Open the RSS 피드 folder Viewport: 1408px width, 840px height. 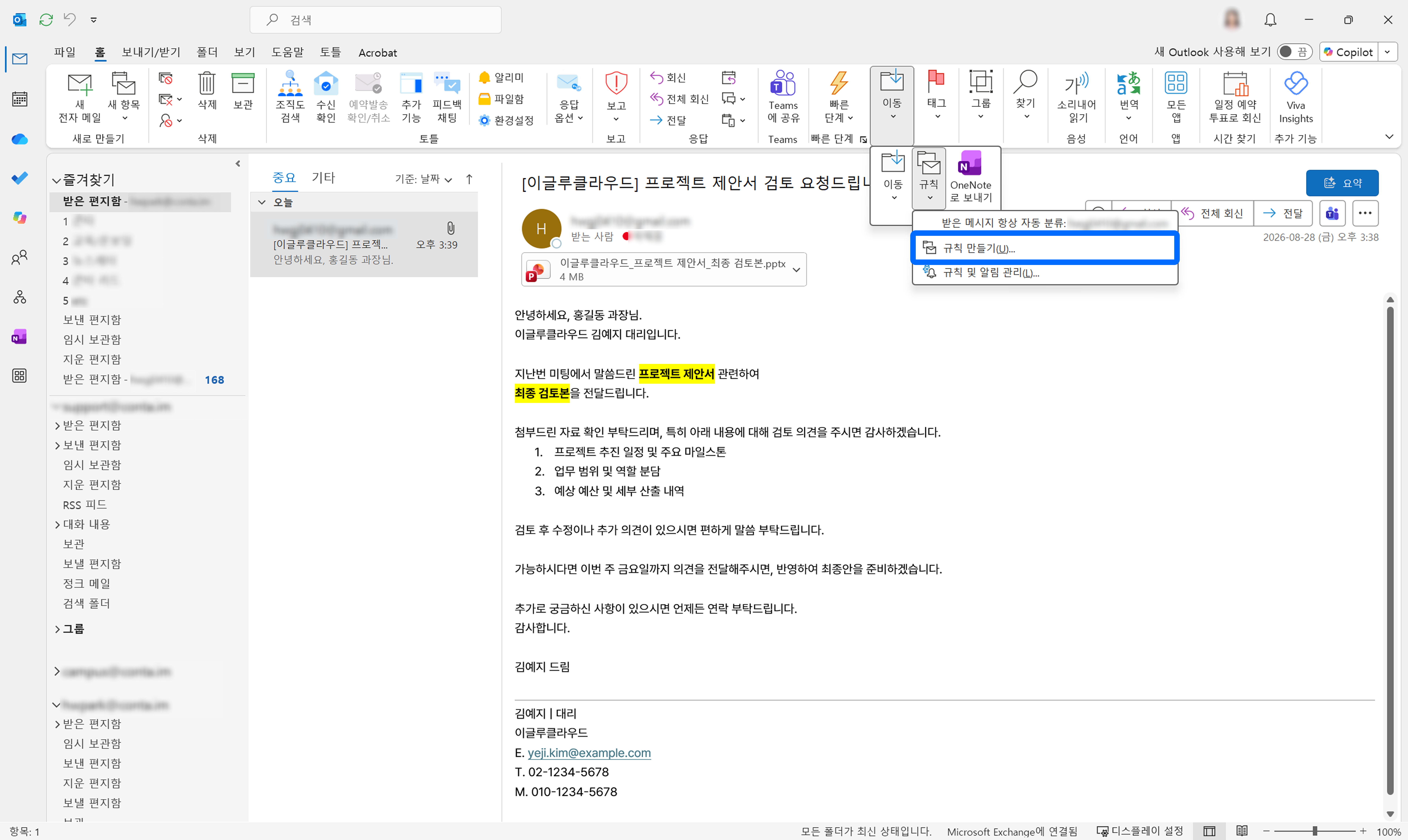click(85, 505)
